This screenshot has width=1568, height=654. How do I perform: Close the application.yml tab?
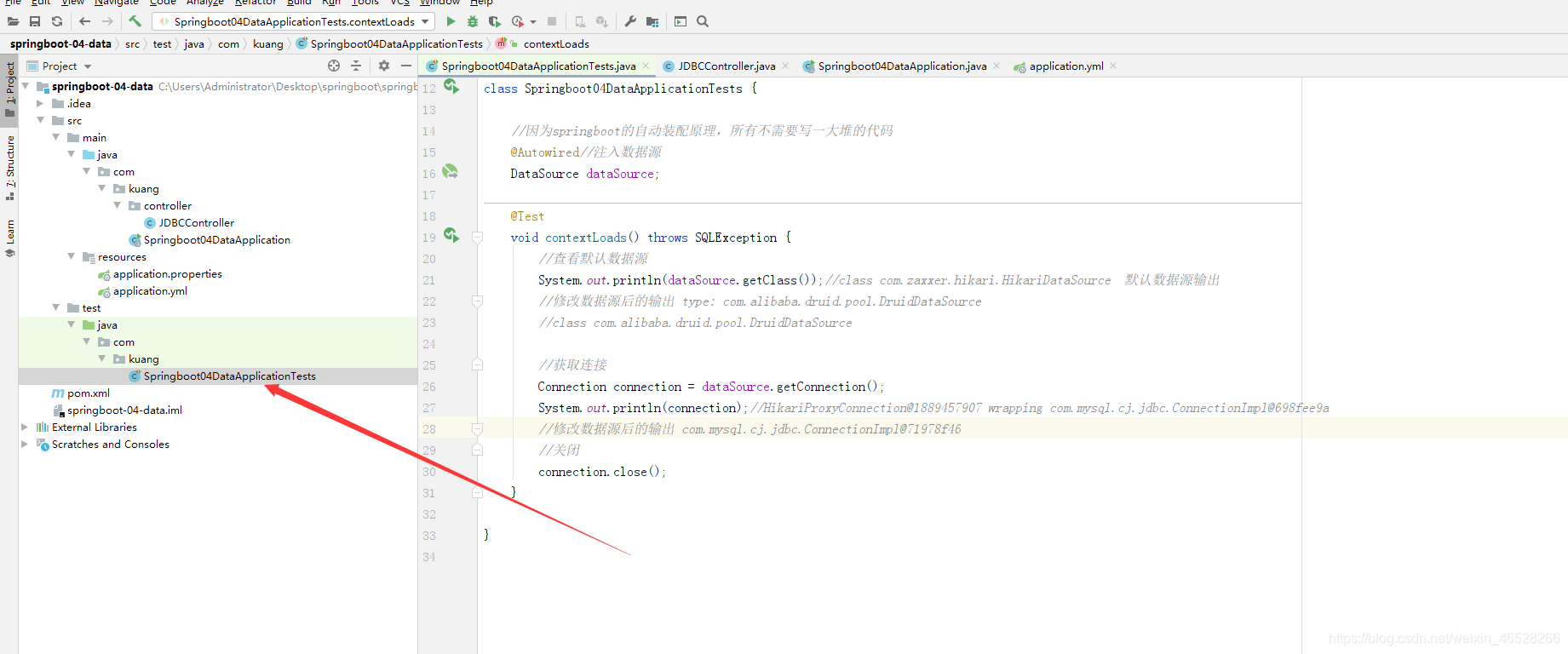click(1113, 66)
